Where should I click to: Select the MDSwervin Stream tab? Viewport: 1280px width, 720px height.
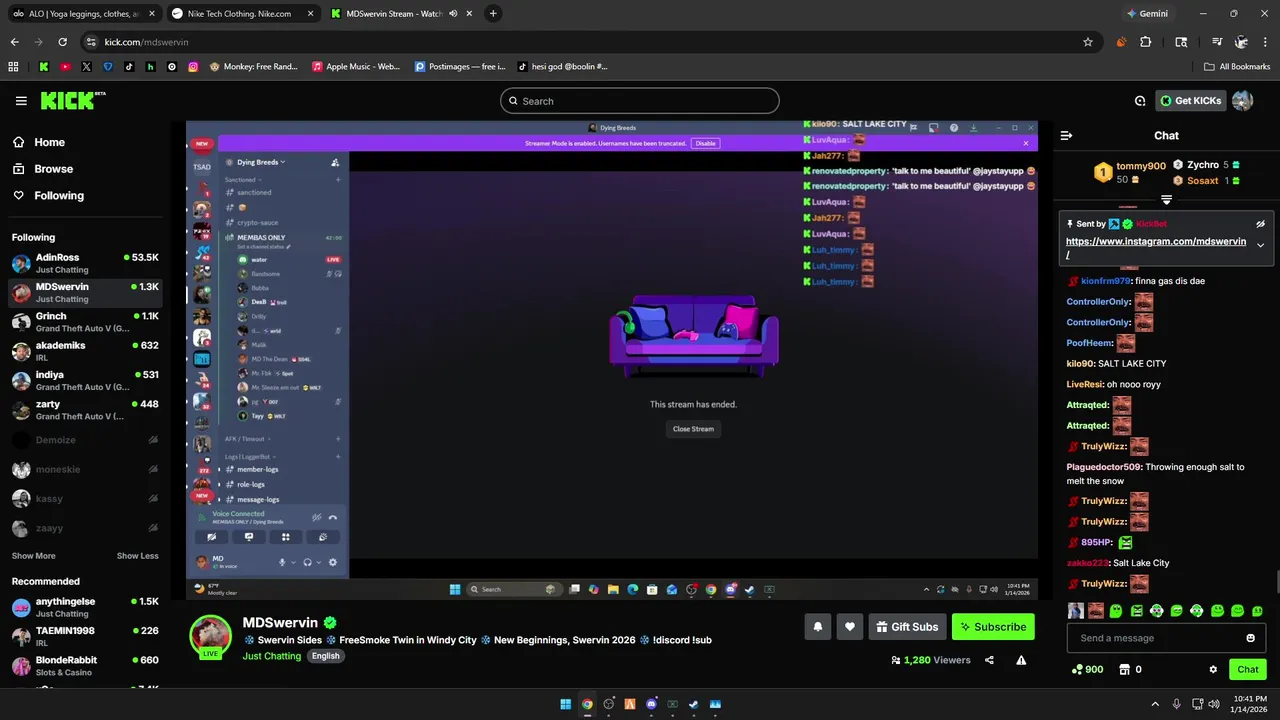[x=400, y=14]
